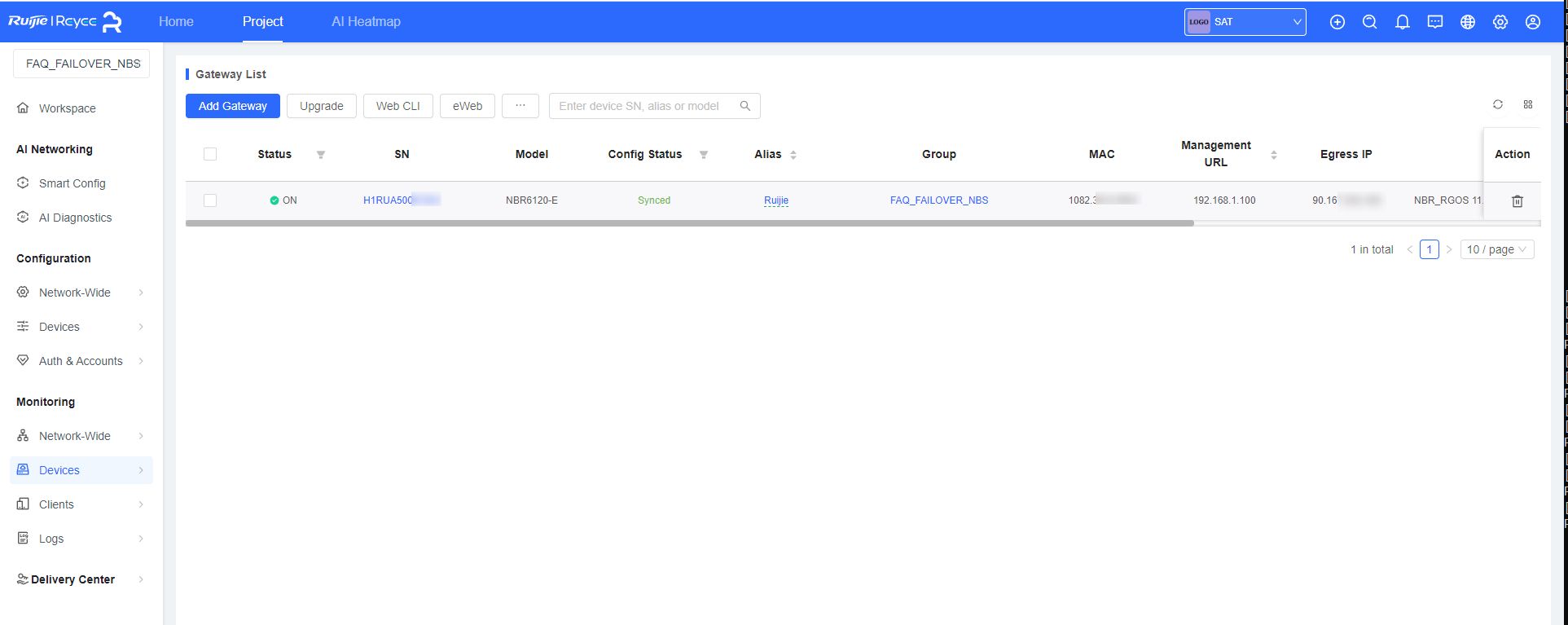This screenshot has width=1568, height=625.
Task: Delete the NBR6120-E gateway via the trash icon
Action: click(x=1517, y=200)
